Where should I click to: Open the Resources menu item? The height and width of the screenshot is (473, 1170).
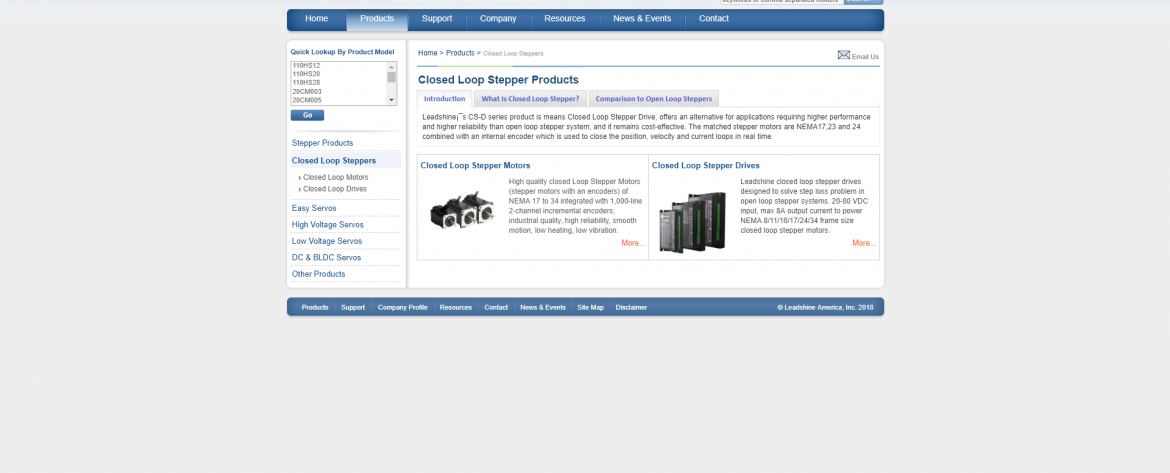[565, 19]
